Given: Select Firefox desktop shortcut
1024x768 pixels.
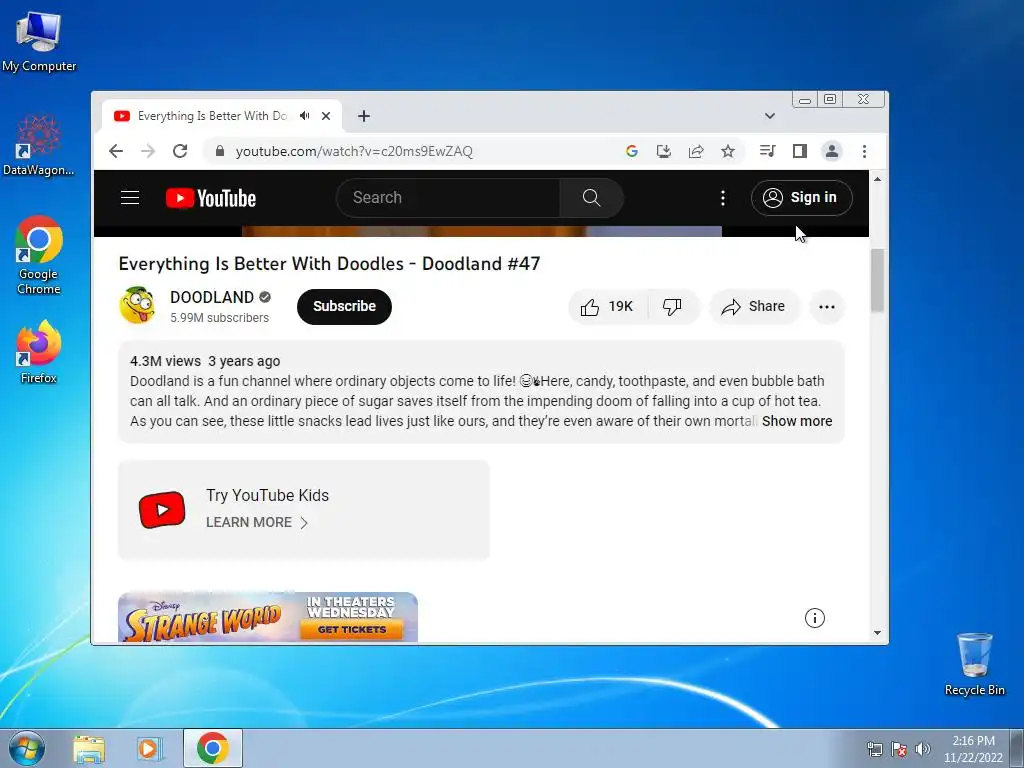Looking at the screenshot, I should coord(39,351).
